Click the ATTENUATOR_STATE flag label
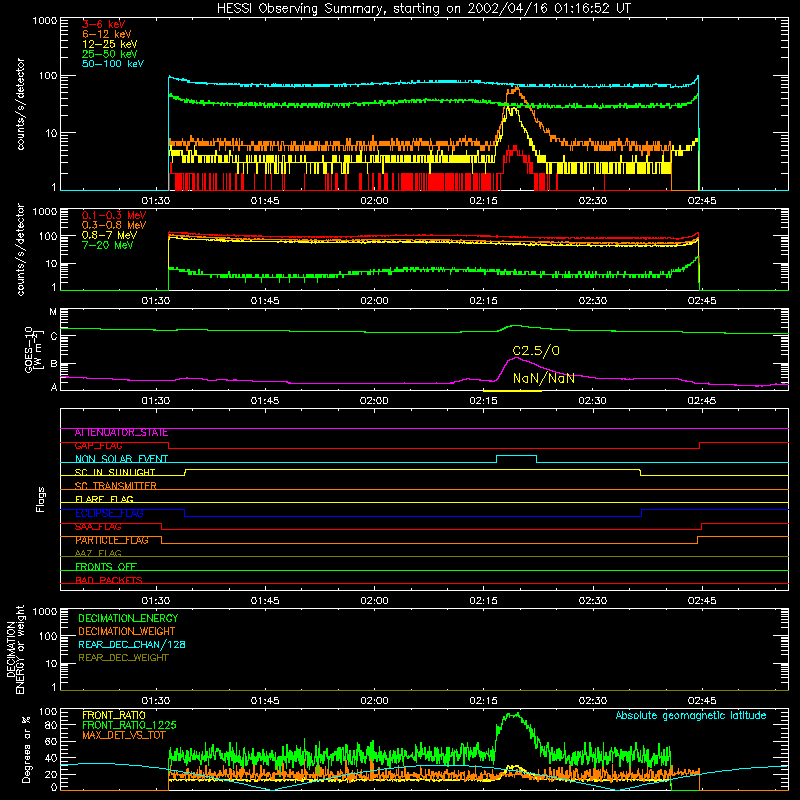 [x=121, y=433]
